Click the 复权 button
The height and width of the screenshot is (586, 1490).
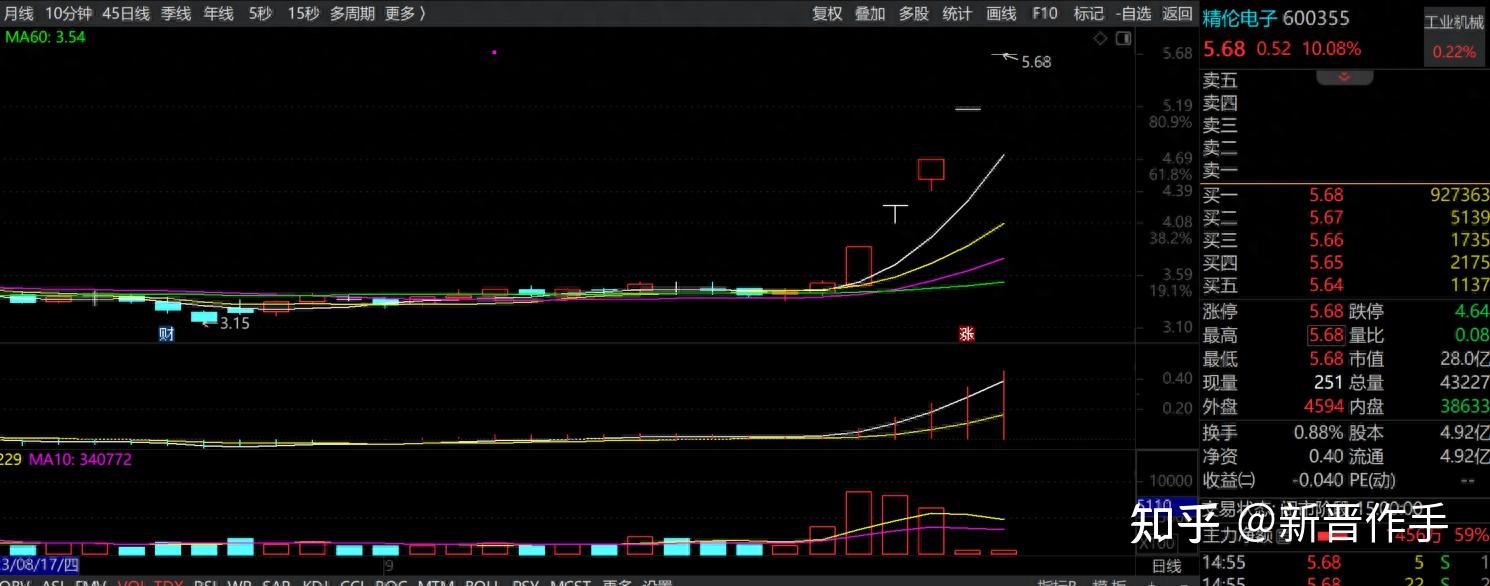click(827, 13)
